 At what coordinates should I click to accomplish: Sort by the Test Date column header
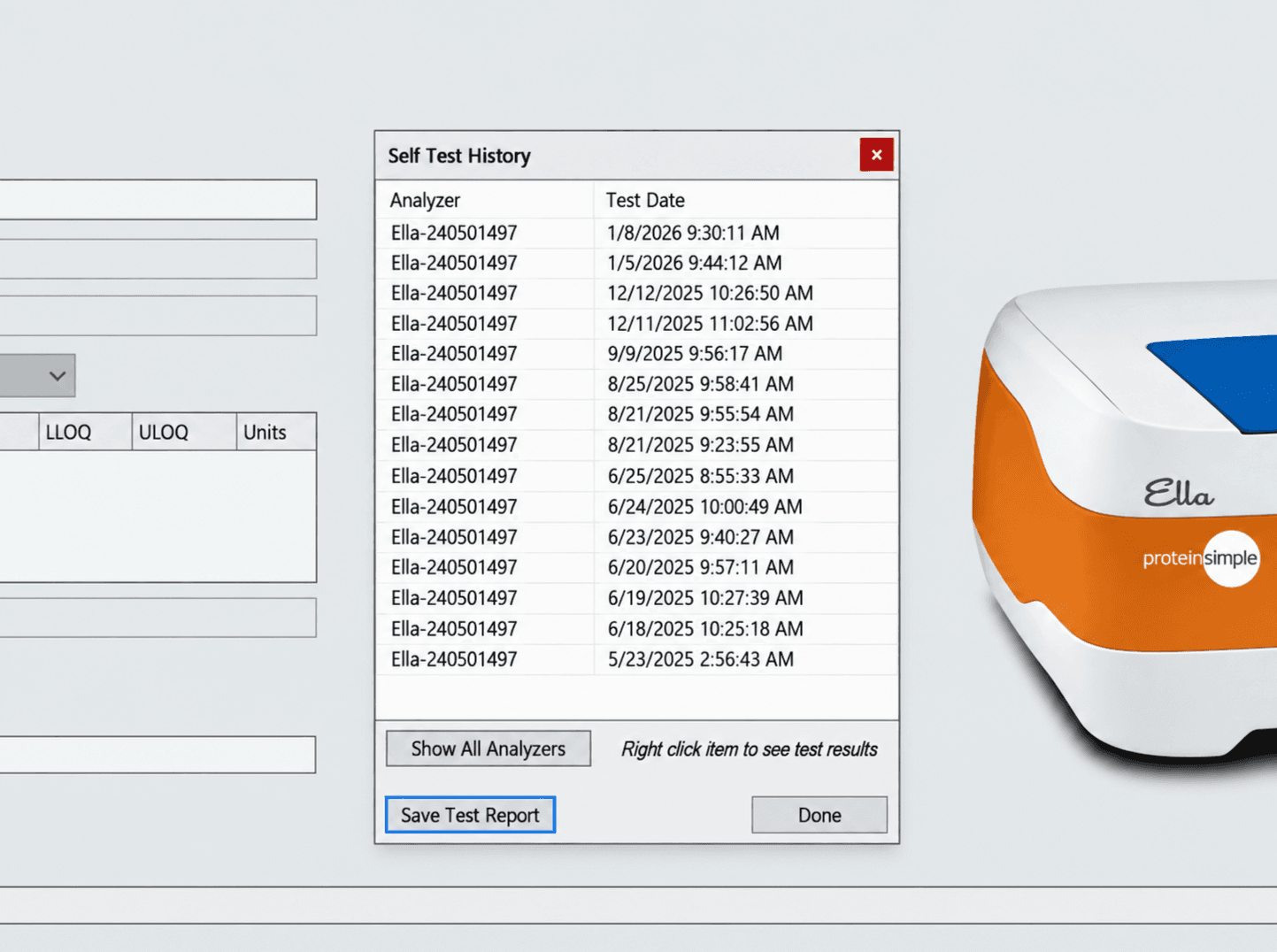tap(745, 200)
